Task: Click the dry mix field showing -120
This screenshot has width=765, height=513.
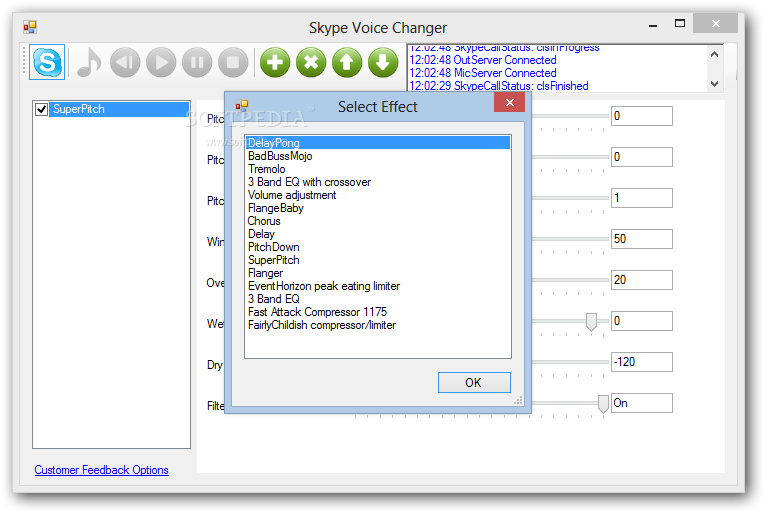Action: point(642,362)
